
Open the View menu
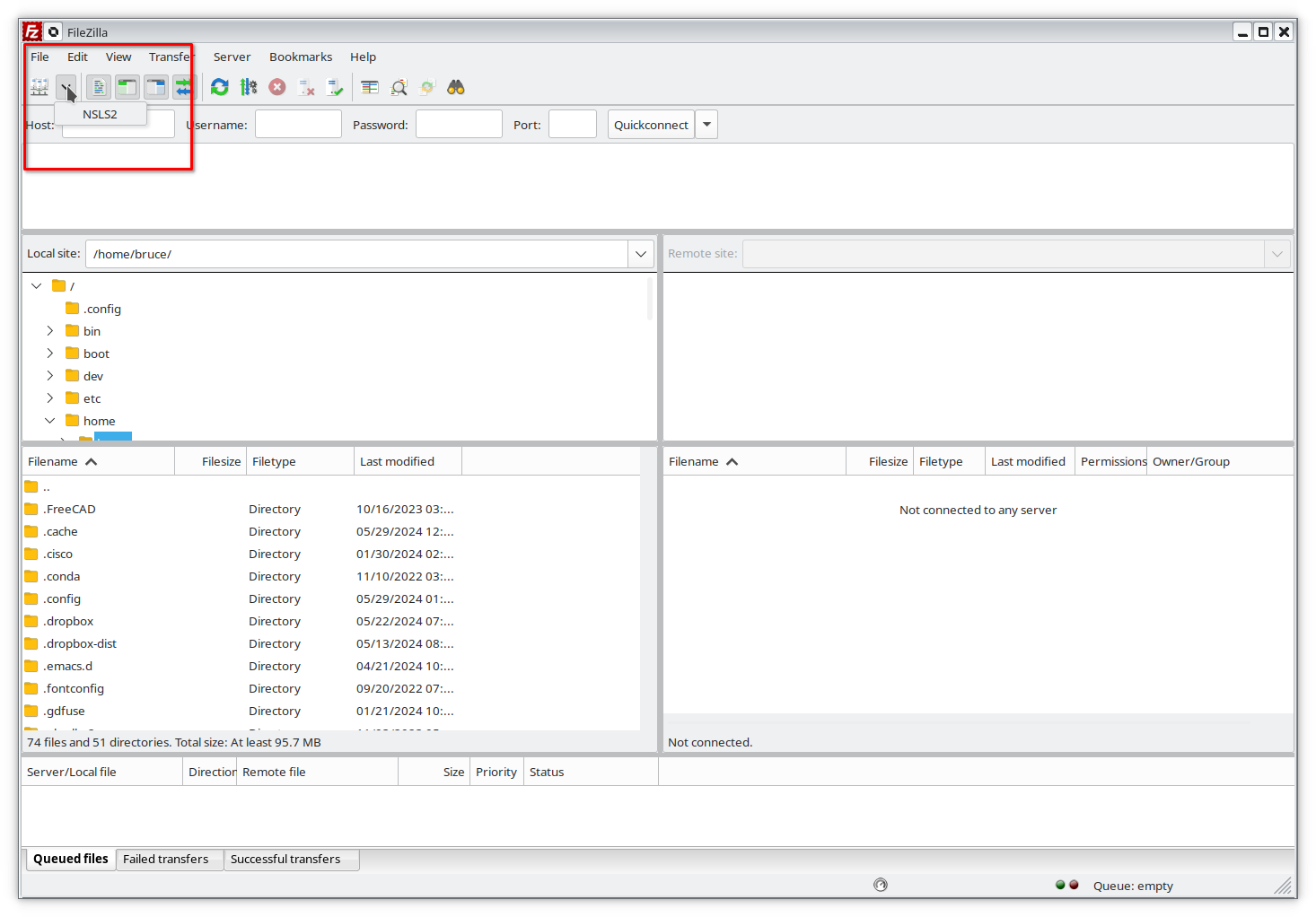118,57
